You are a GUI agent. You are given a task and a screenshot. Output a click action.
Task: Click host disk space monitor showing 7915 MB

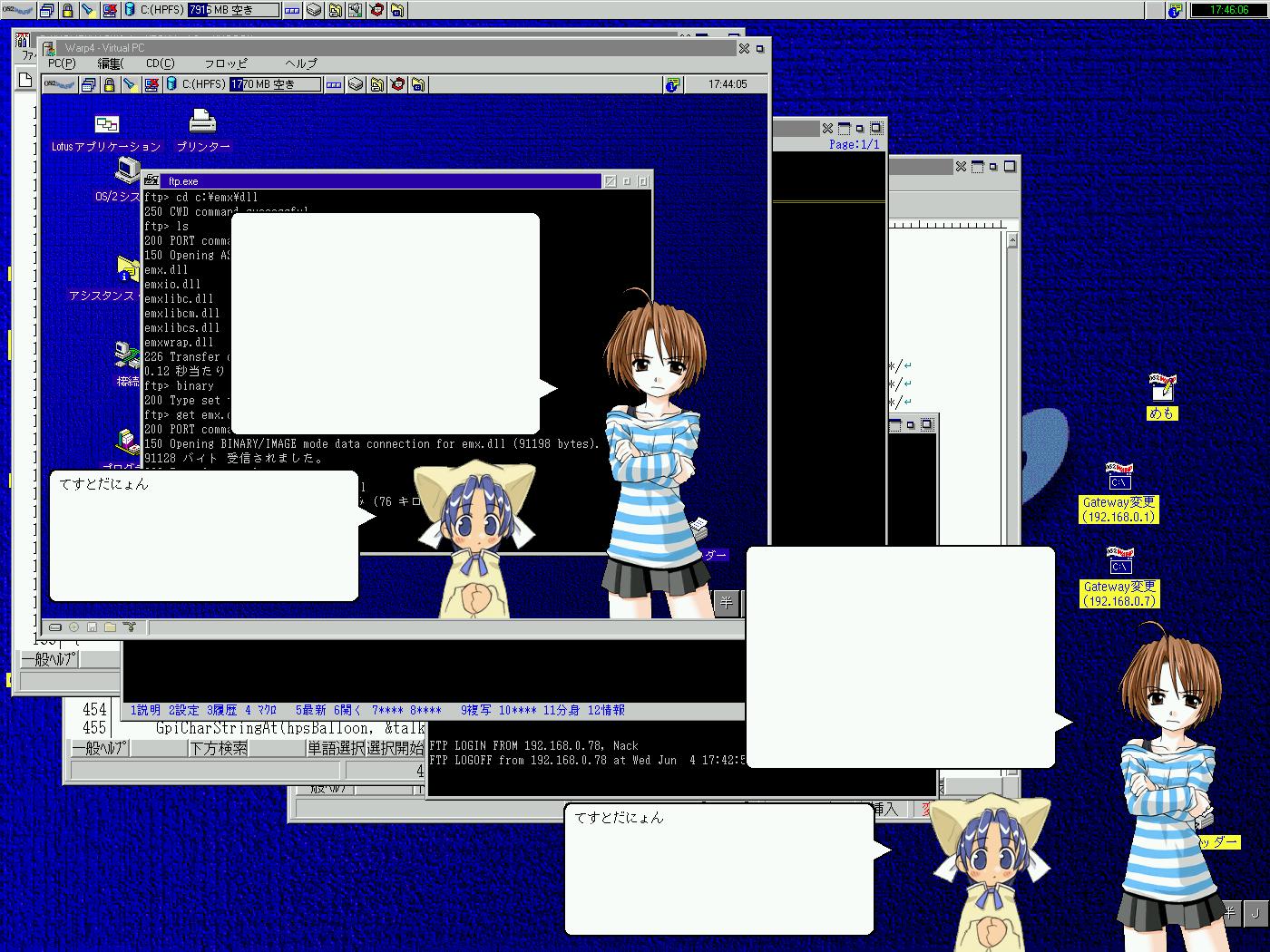point(233,10)
